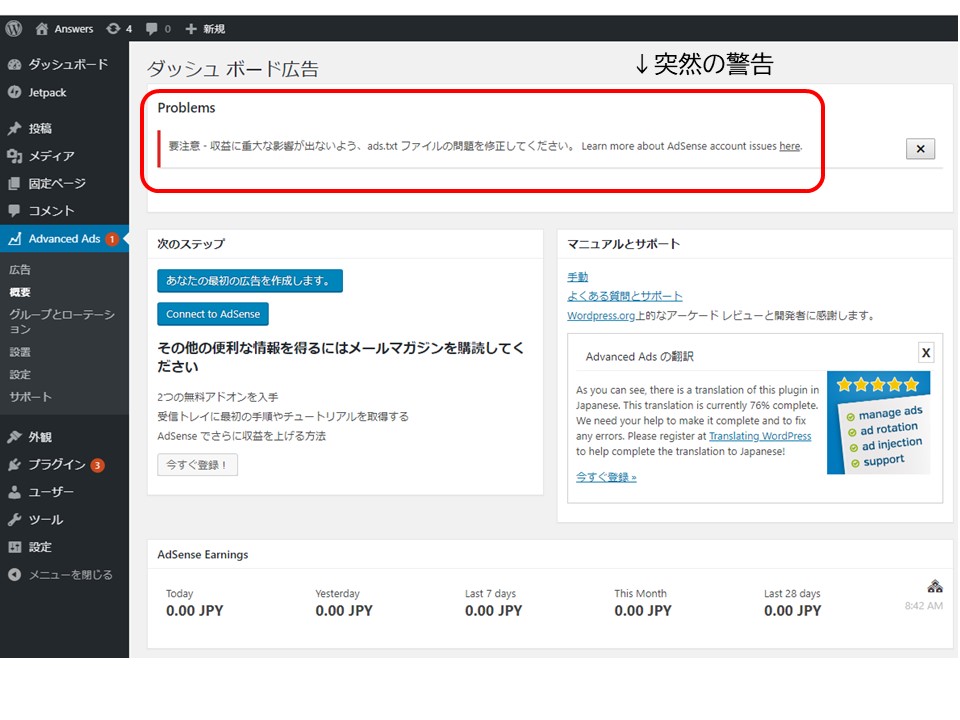Follow the 'here' AdSense issues link

790,146
